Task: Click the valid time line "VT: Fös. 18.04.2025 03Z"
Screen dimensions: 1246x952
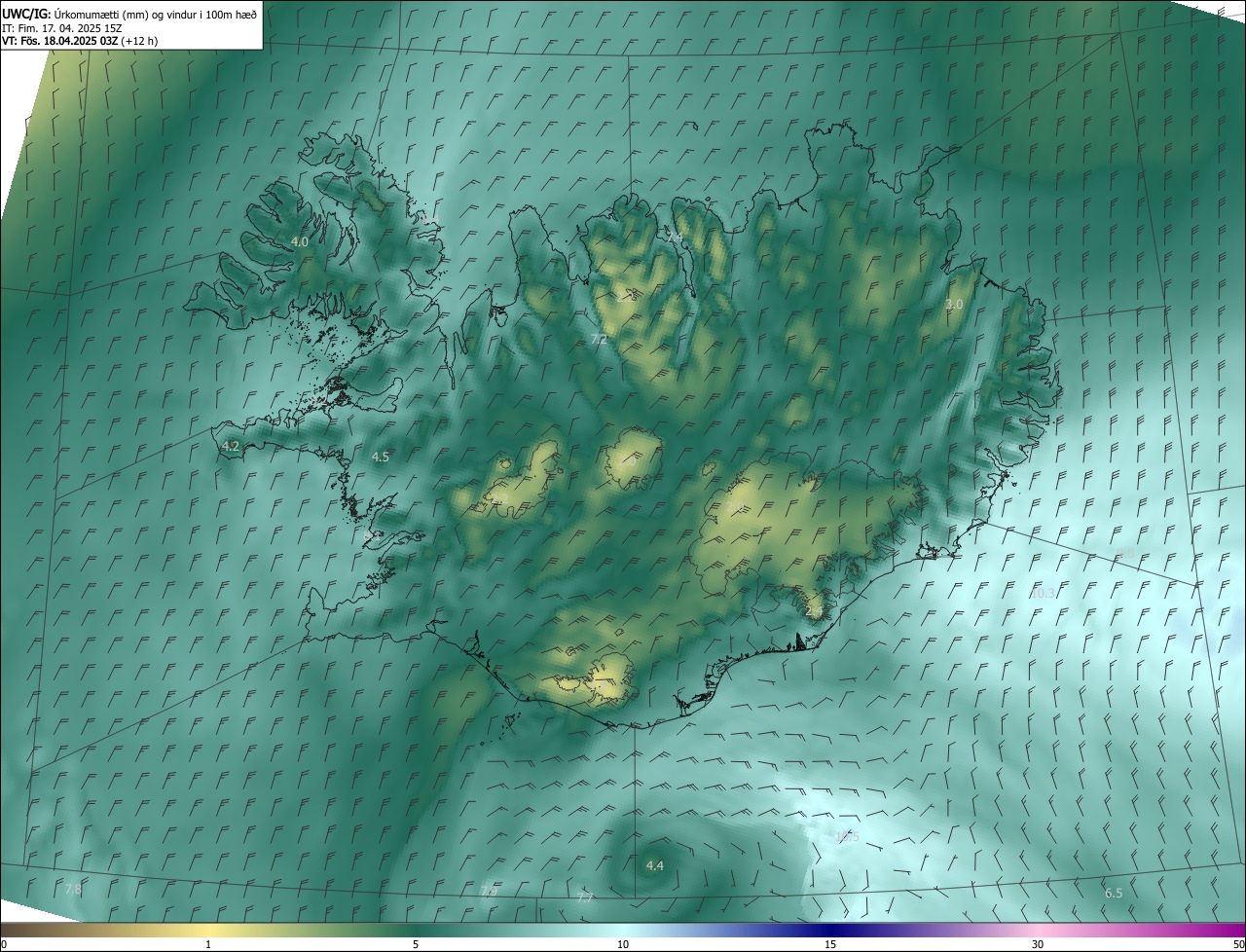Action: tap(80, 41)
